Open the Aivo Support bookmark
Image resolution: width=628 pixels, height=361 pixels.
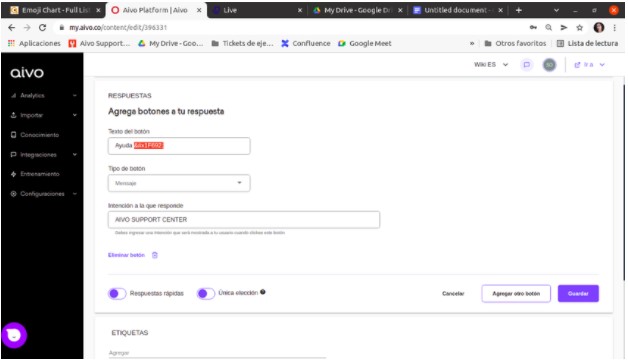click(99, 43)
